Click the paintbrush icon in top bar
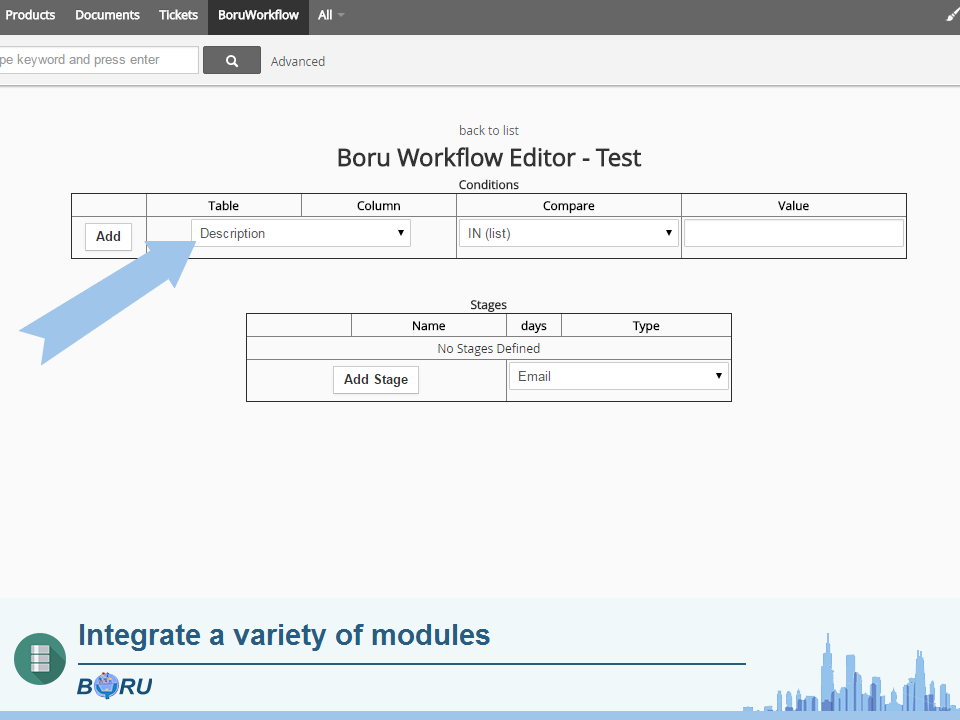Image resolution: width=960 pixels, height=720 pixels. pyautogui.click(x=953, y=15)
